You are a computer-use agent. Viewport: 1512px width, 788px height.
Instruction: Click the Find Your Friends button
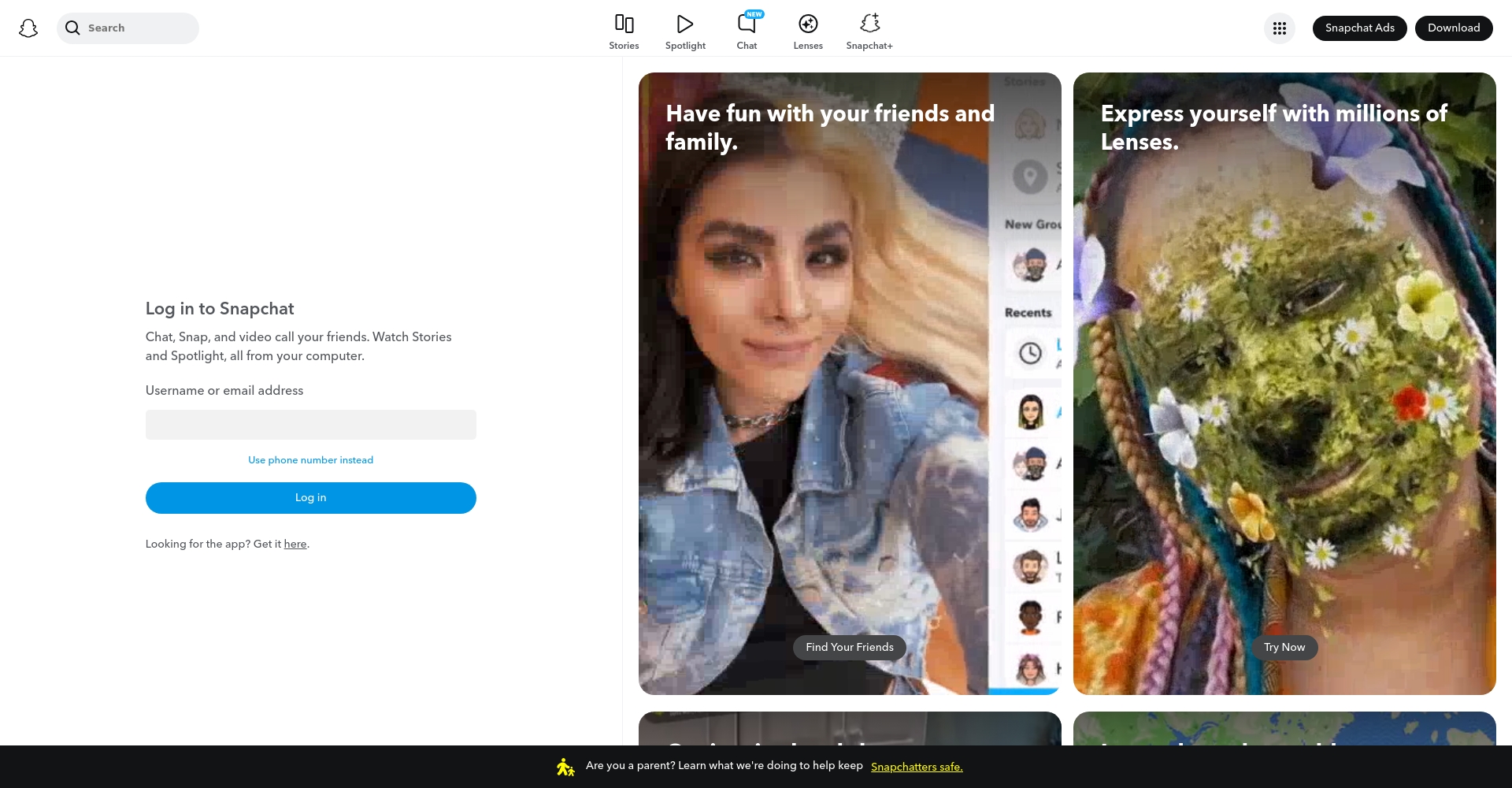(850, 648)
